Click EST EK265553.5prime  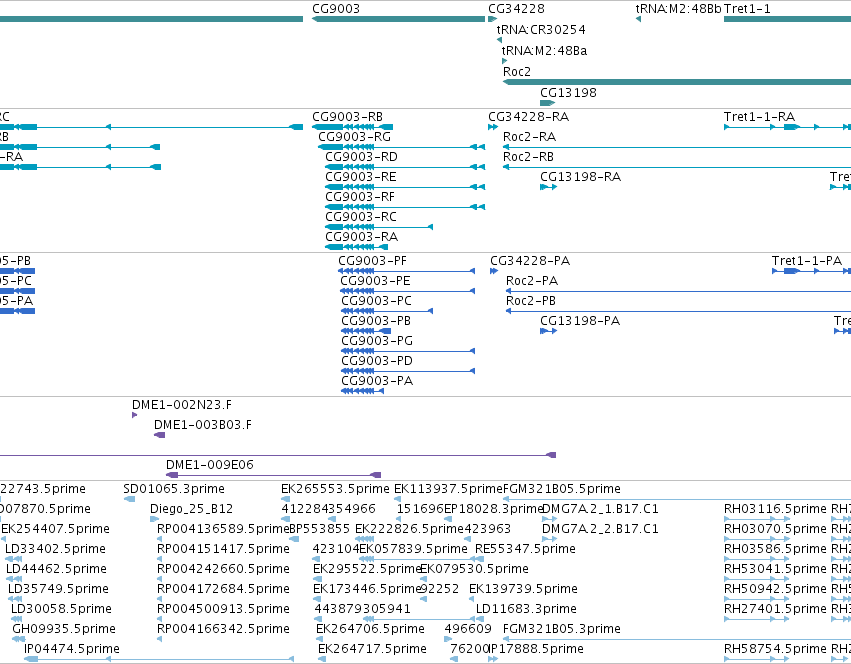tap(335, 489)
